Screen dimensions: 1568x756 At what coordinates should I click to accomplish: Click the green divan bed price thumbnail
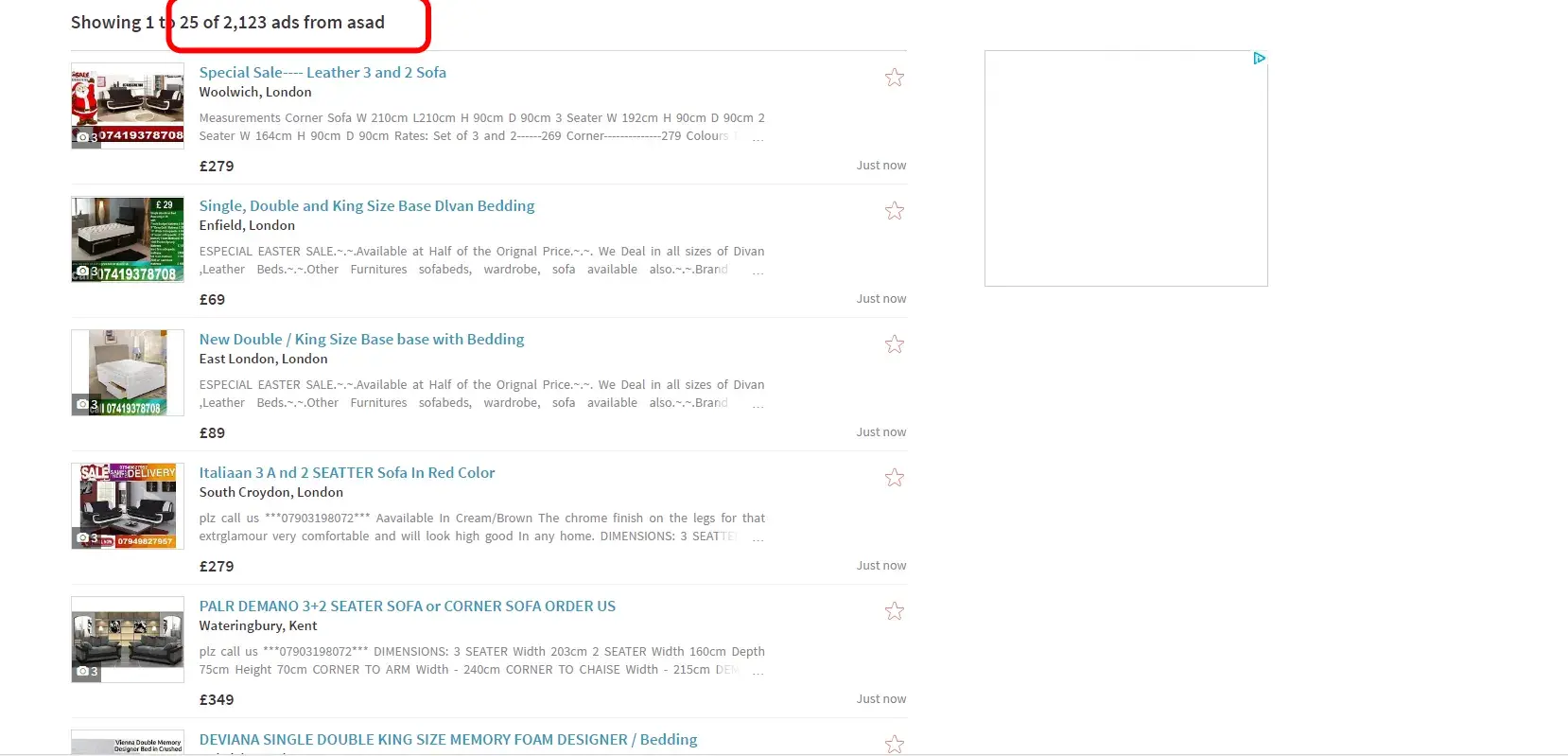128,239
